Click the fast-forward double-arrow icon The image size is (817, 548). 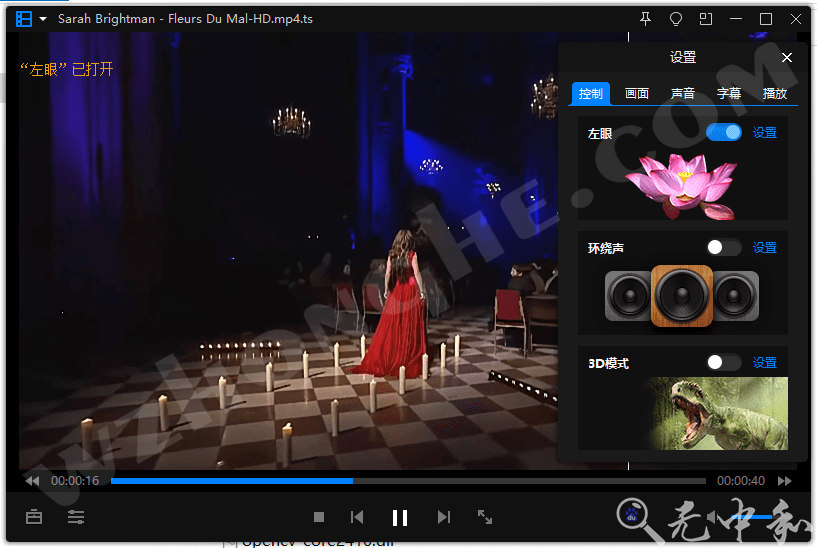coord(785,481)
